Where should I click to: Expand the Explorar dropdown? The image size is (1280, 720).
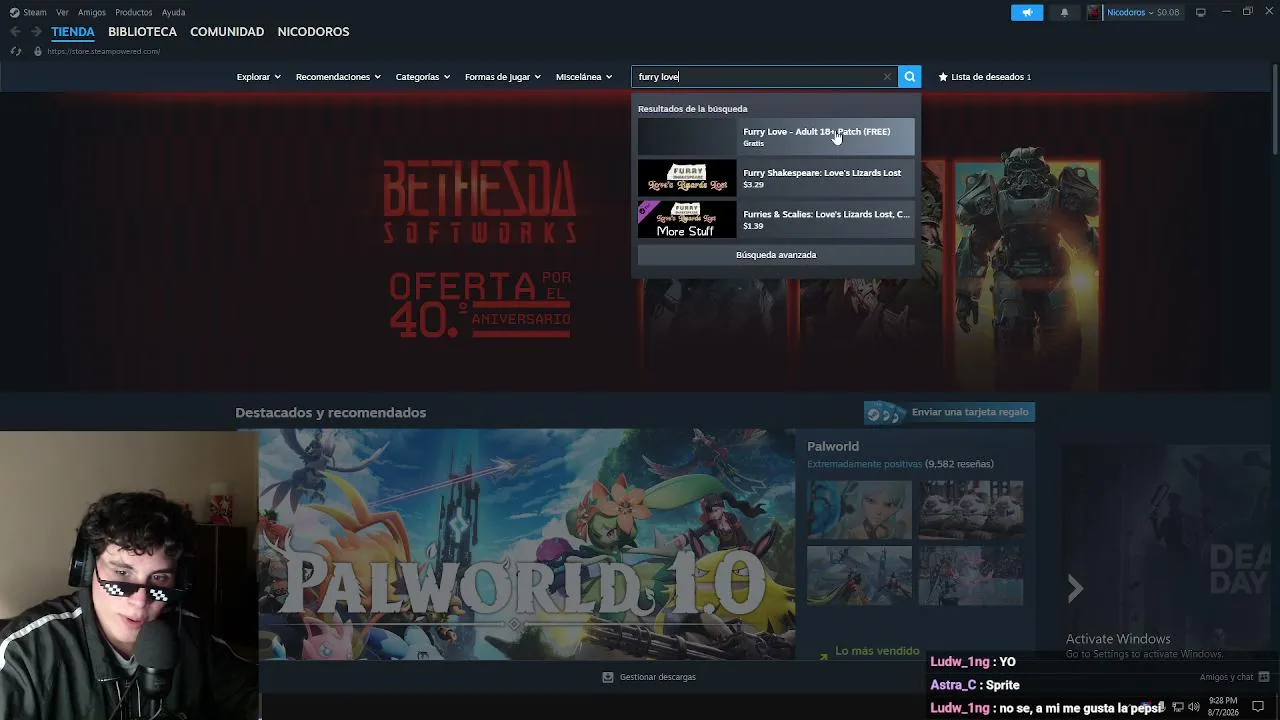point(258,77)
